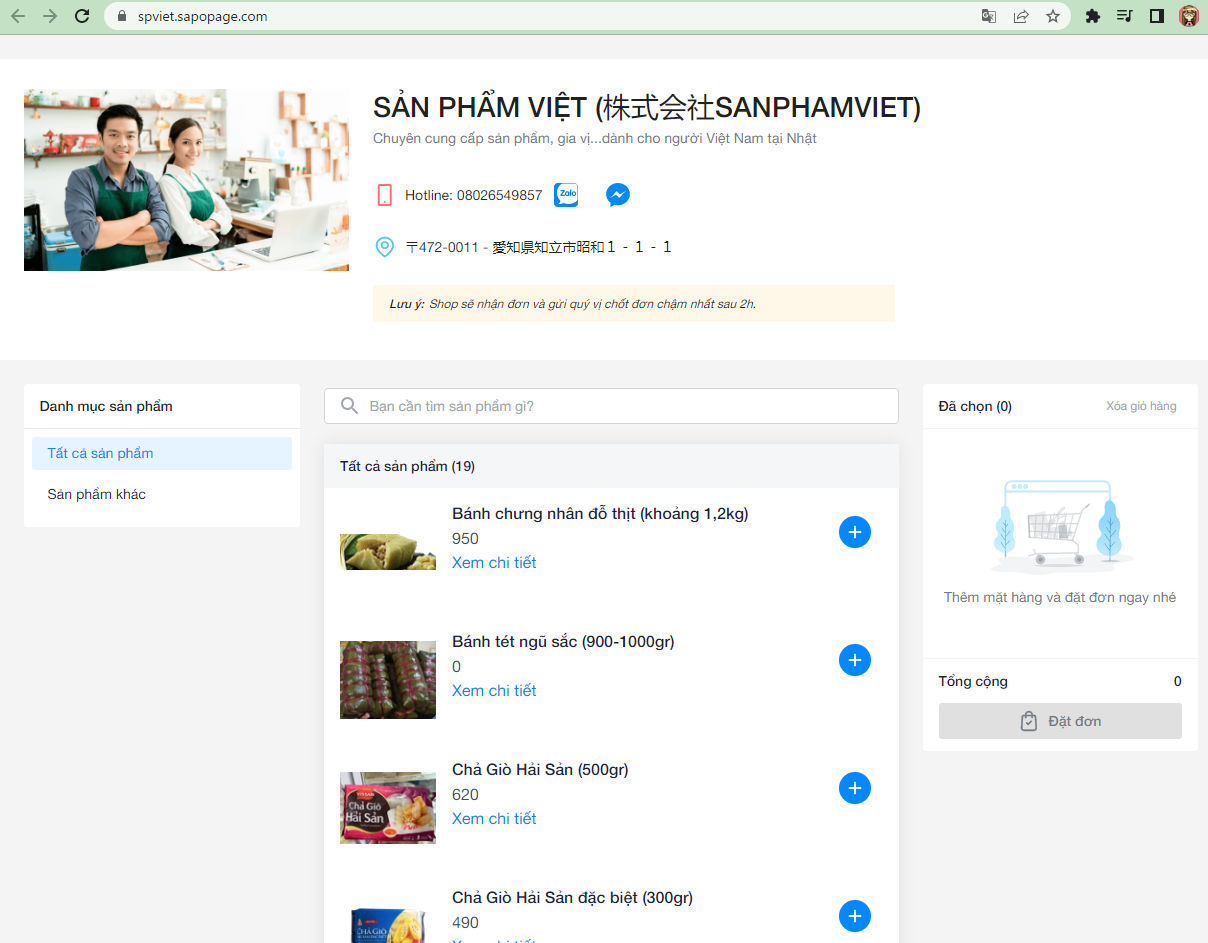
Task: Click the browser address bar URL
Action: [x=202, y=16]
